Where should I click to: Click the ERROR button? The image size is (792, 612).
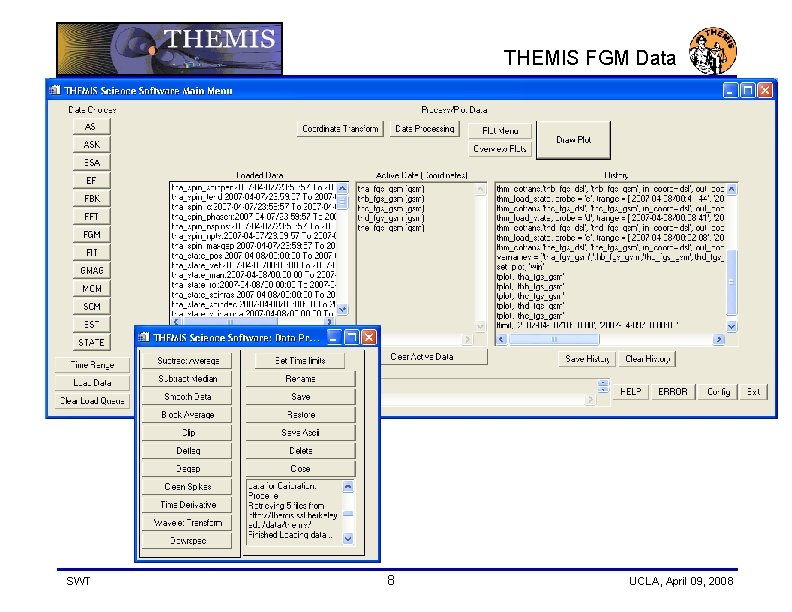point(673,392)
